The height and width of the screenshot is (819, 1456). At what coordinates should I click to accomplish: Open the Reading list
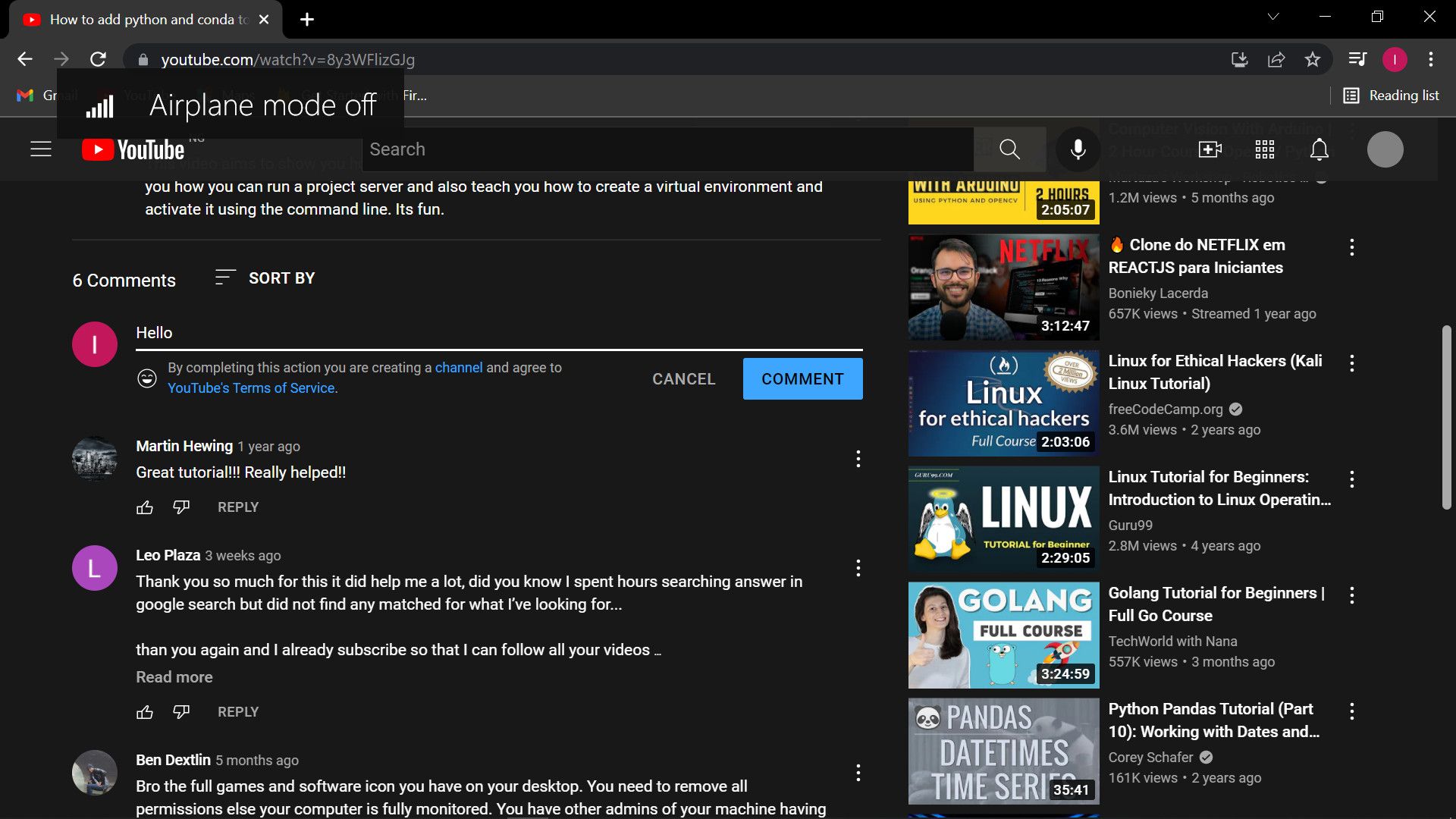coord(1392,96)
